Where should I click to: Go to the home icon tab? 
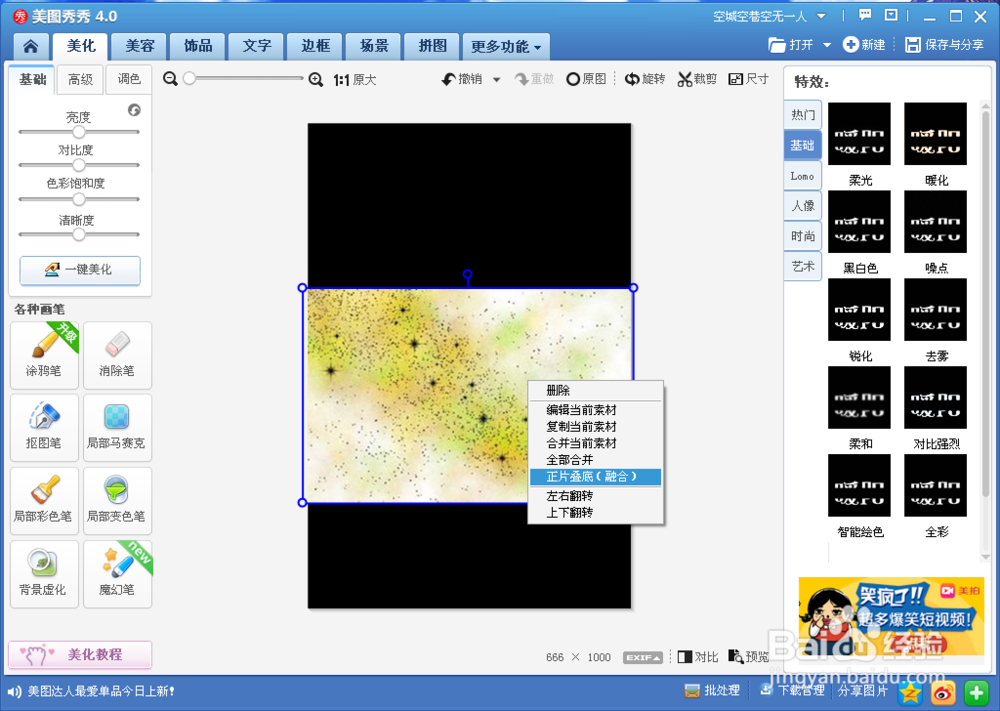click(31, 47)
